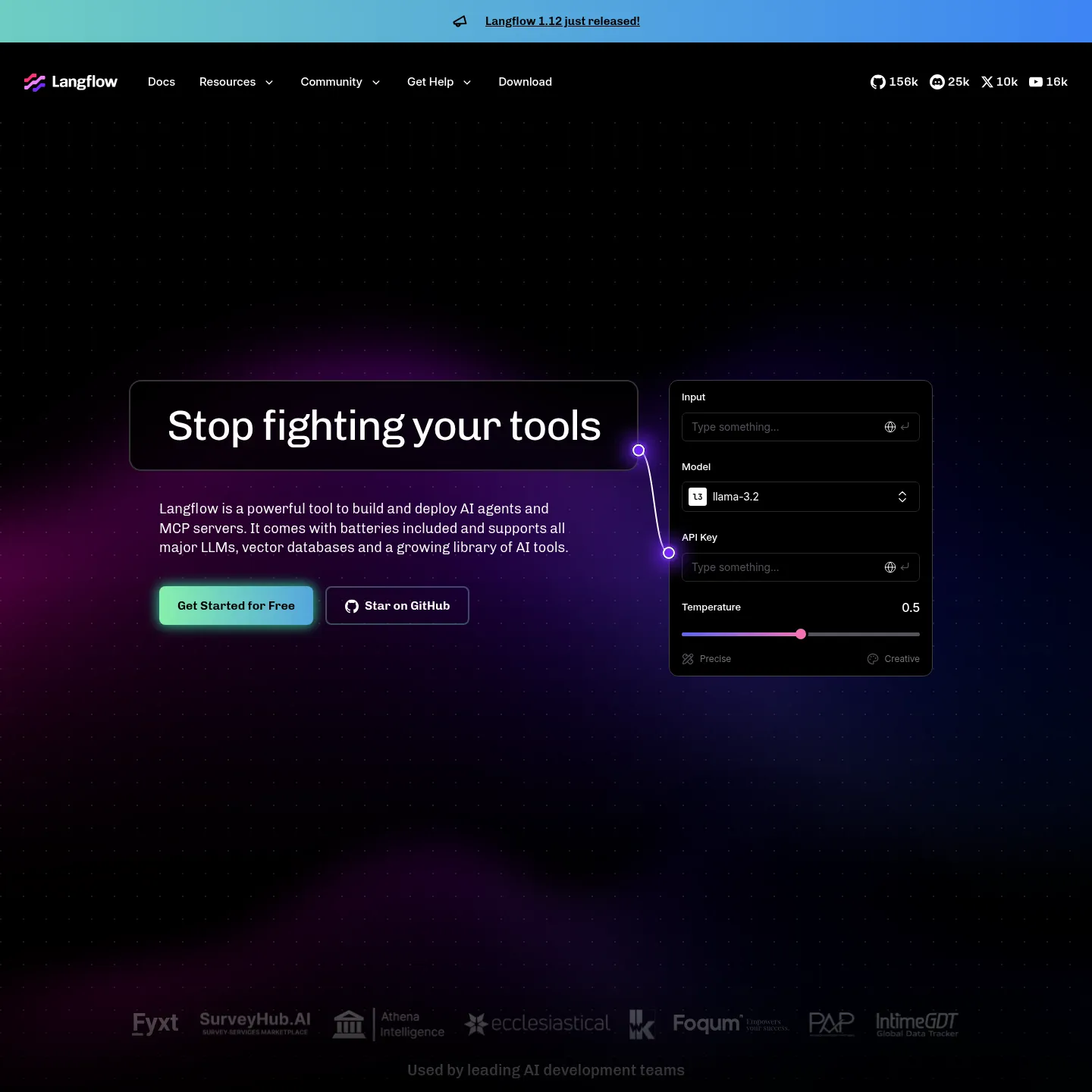Screen dimensions: 1092x1092
Task: Click the Temperature value 0.5
Action: pos(911,607)
